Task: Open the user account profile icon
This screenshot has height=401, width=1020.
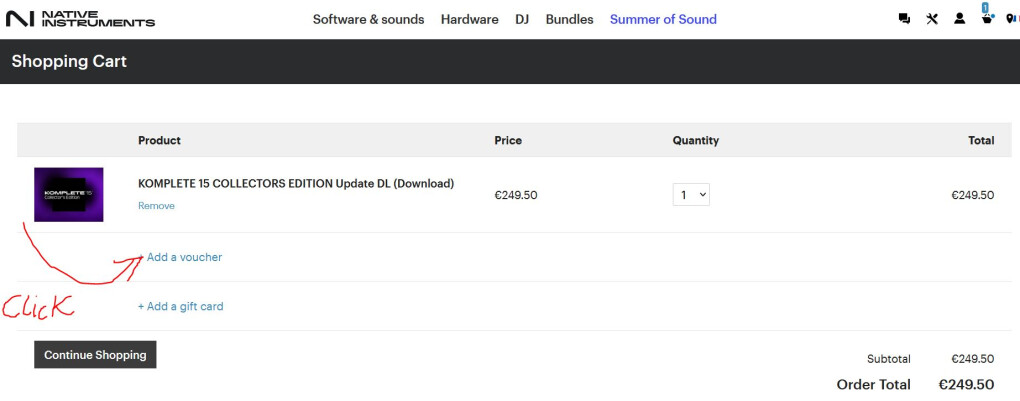Action: point(960,19)
